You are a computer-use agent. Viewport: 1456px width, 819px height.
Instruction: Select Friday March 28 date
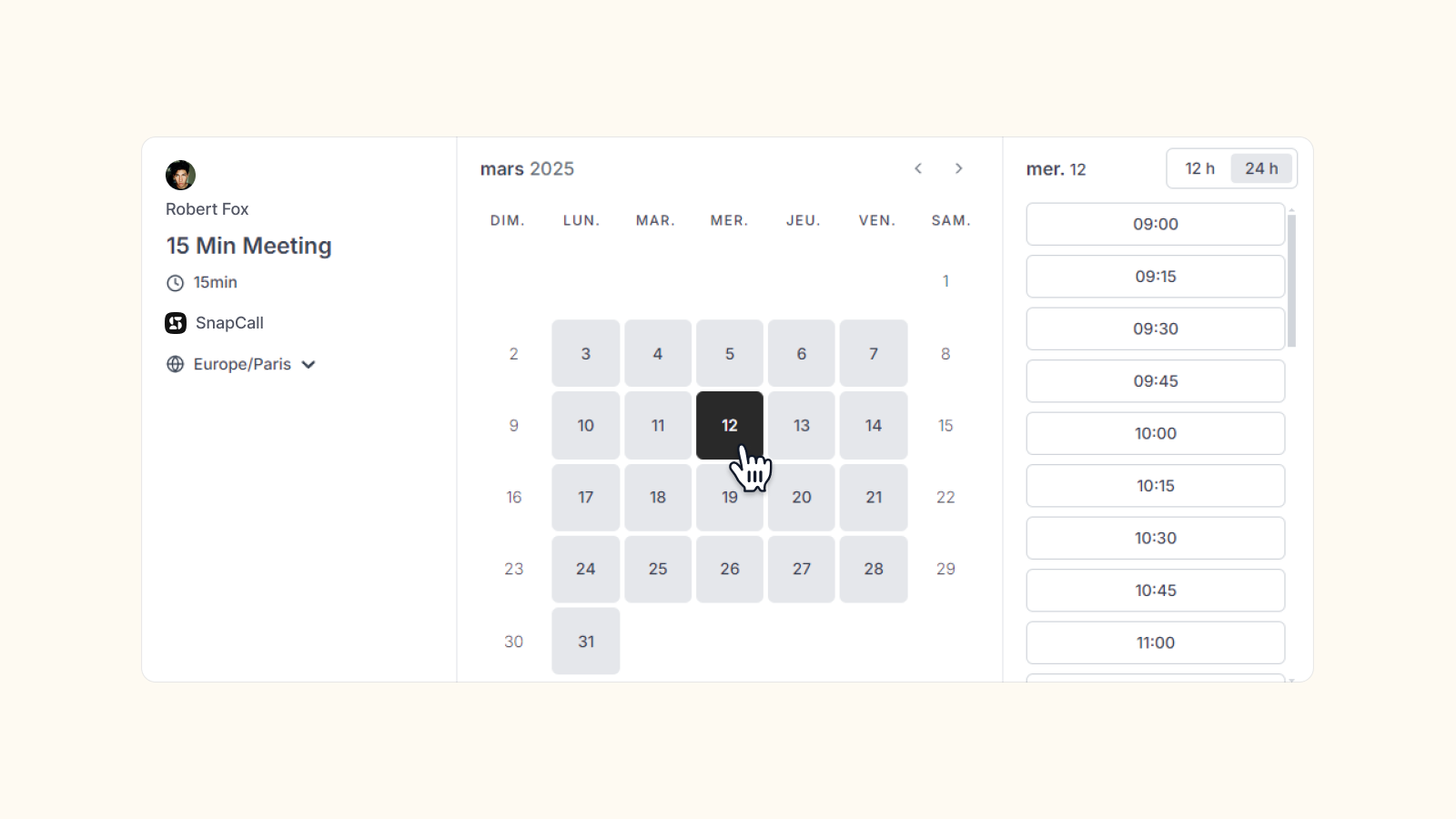874,569
